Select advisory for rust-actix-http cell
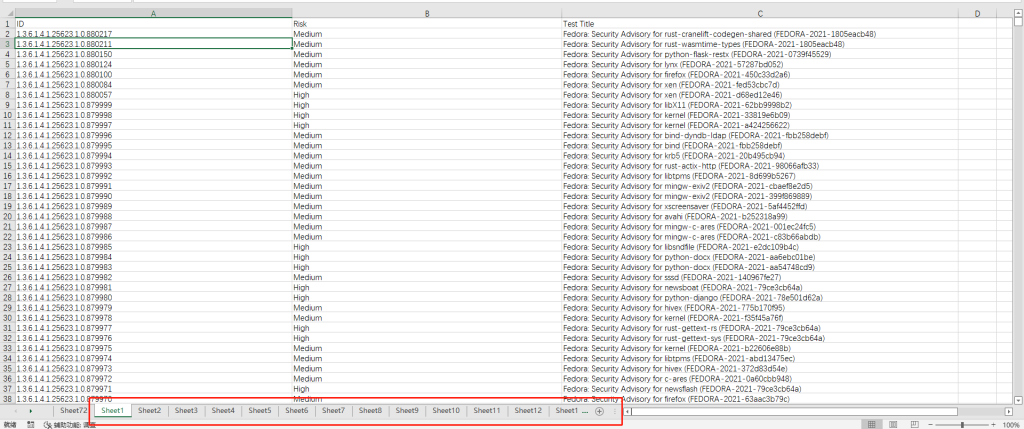Screen dimensions: 1024x429 pyautogui.click(x=760, y=165)
